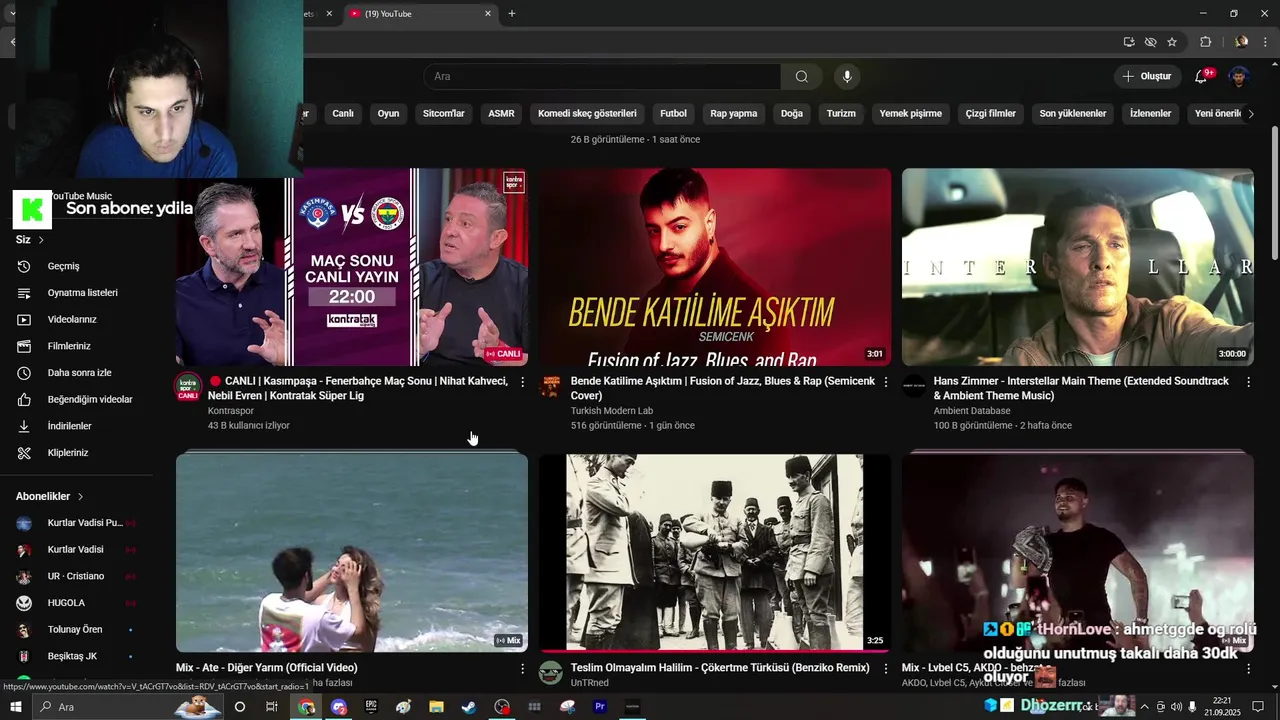1280x720 pixels.
Task: Select the Canlı category chip
Action: [343, 114]
